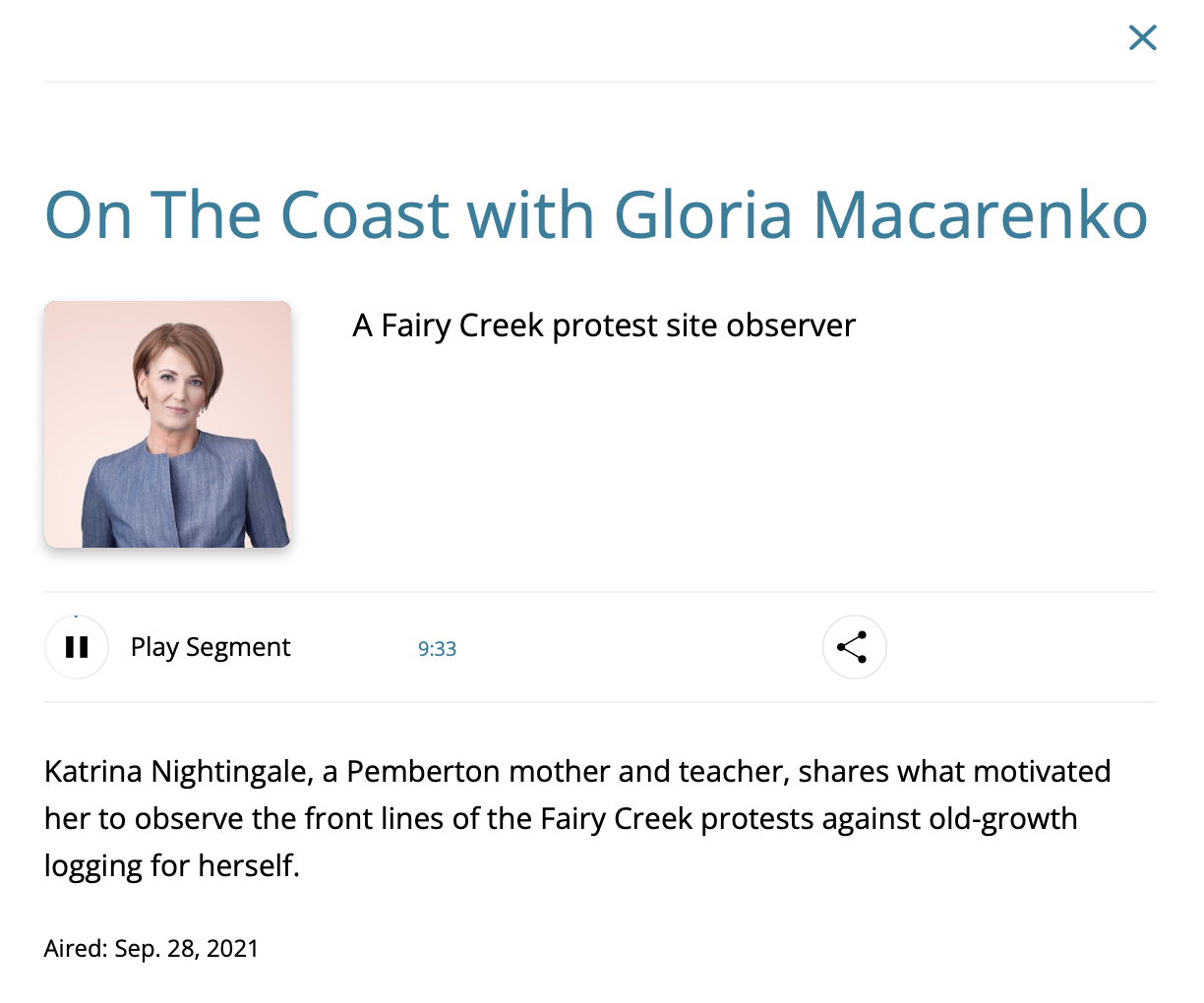Click "Gloria Macarenko" in the page title

[x=880, y=214]
